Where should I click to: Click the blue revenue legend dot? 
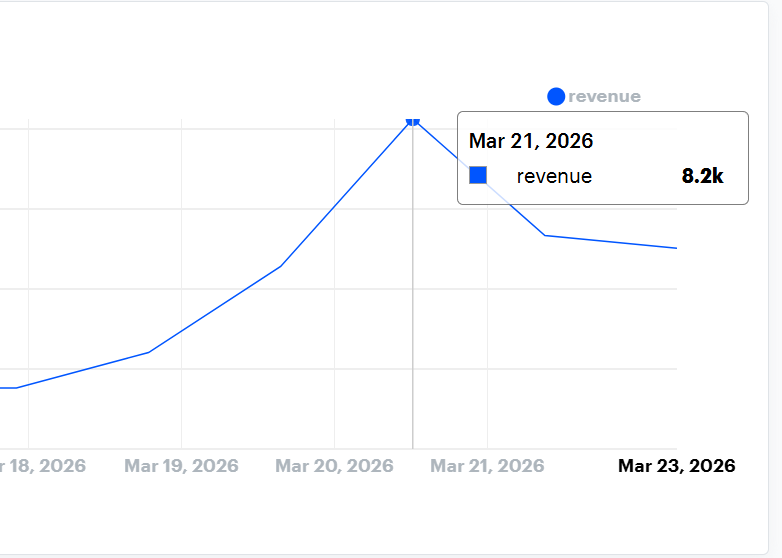point(556,96)
